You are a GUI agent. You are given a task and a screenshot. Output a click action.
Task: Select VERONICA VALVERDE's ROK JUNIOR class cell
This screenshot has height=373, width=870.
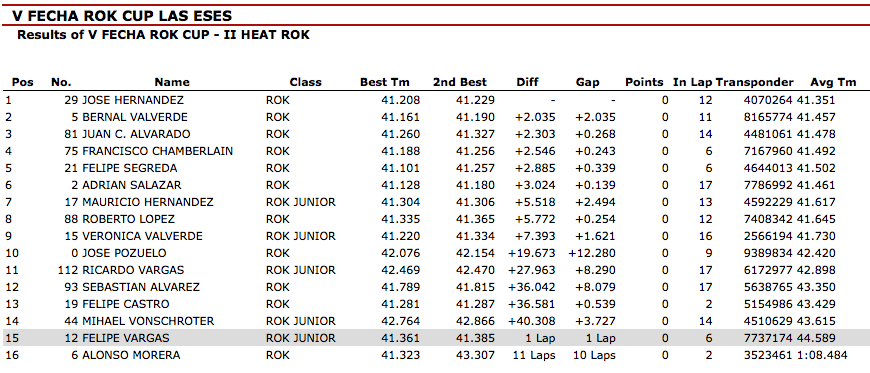(300, 236)
